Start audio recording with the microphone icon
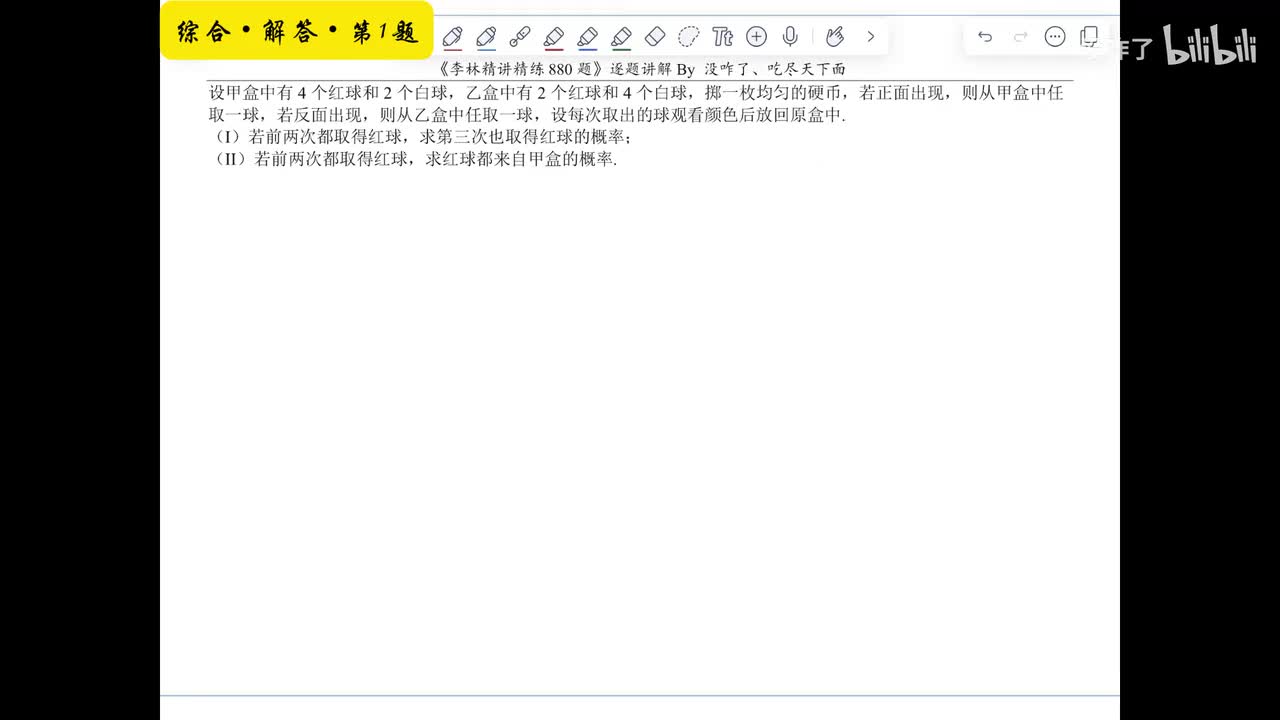 790,37
